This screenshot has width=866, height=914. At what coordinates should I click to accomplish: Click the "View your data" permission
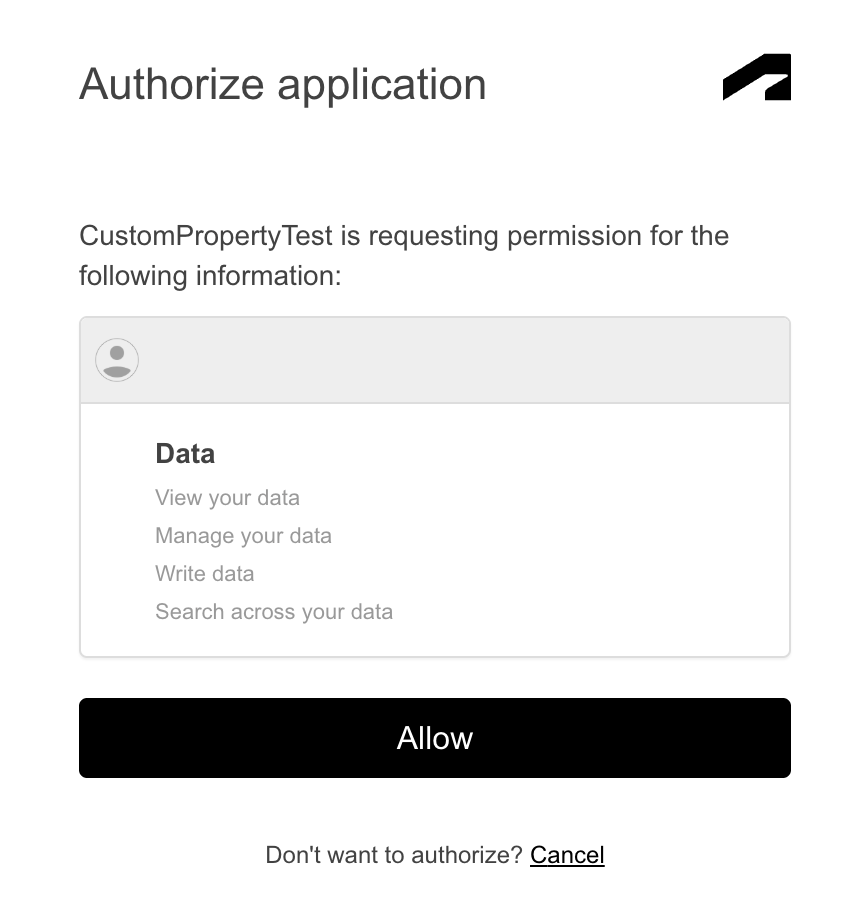tap(227, 498)
